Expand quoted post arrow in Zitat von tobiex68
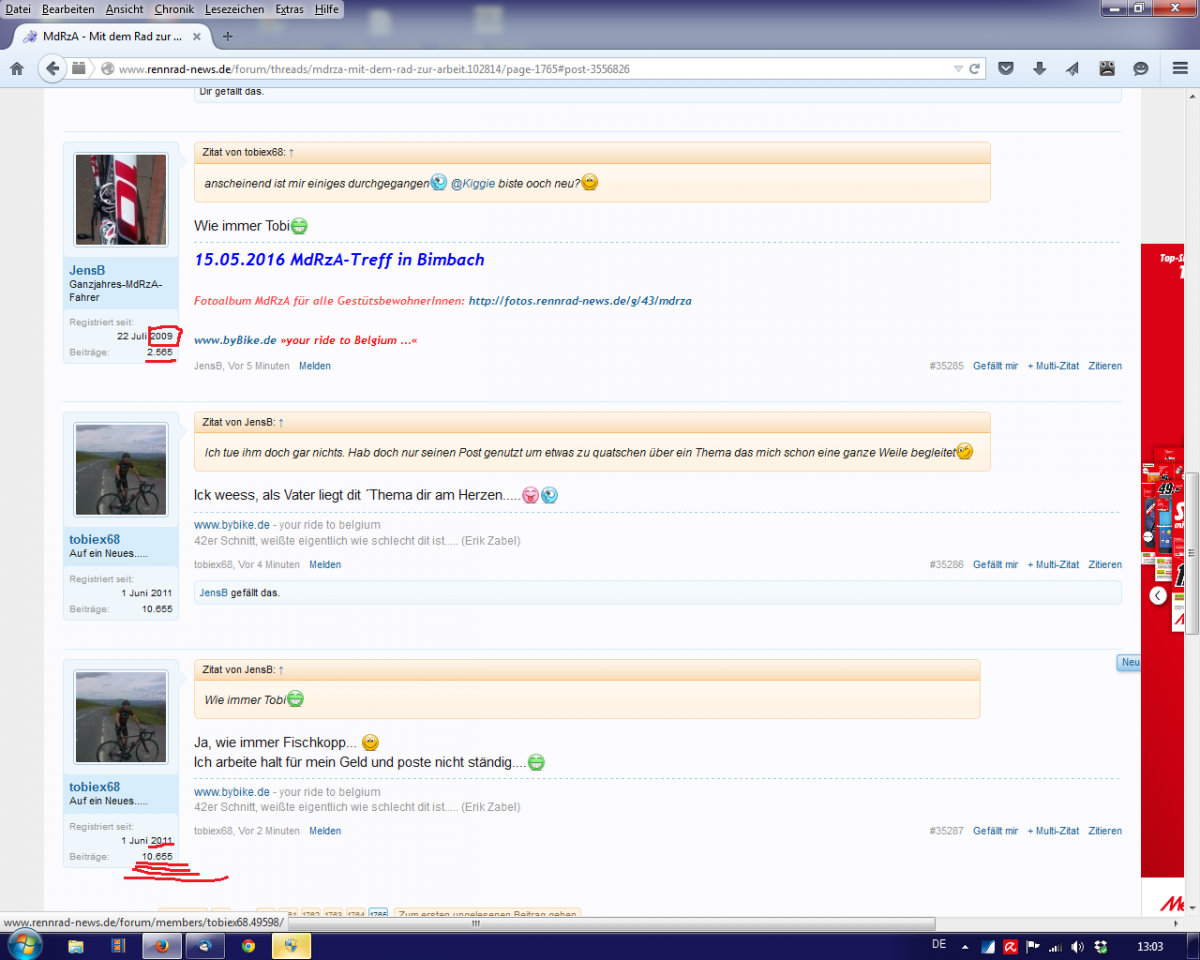This screenshot has width=1200, height=960. click(x=291, y=153)
